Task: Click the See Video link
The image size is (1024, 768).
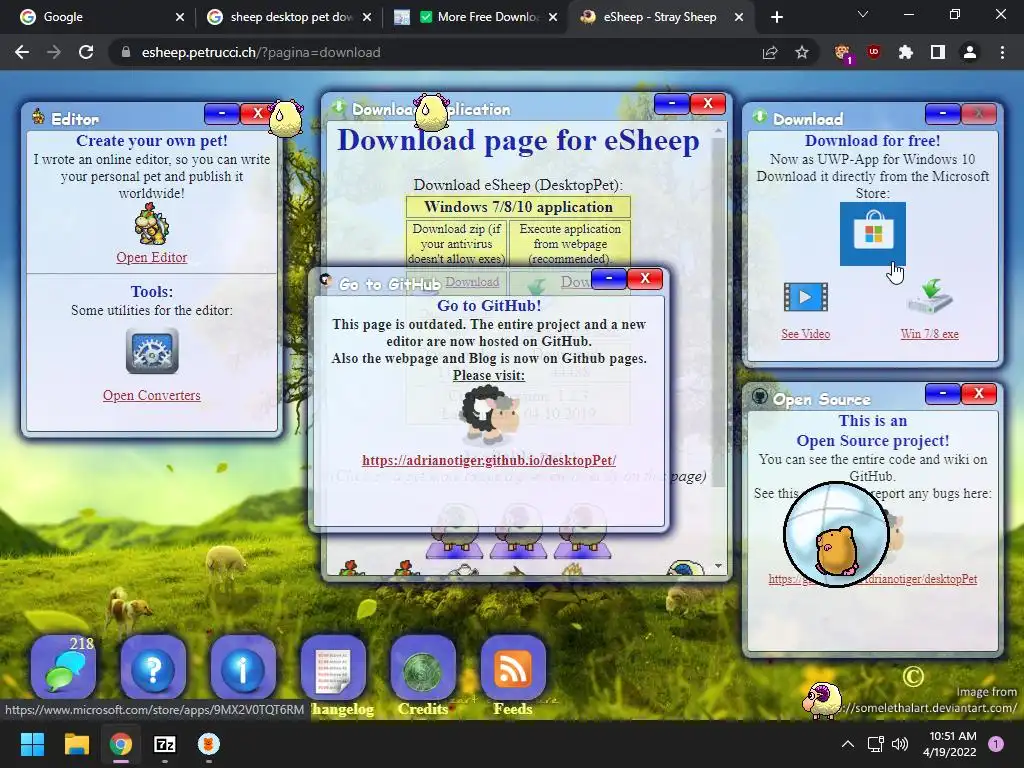Action: [x=805, y=334]
